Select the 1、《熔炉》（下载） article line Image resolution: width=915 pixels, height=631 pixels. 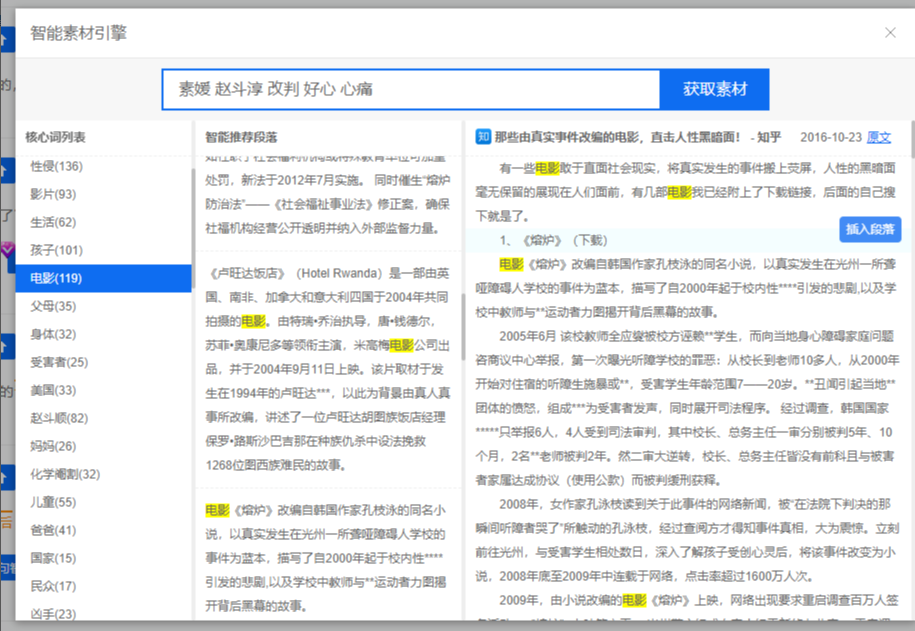[553, 240]
